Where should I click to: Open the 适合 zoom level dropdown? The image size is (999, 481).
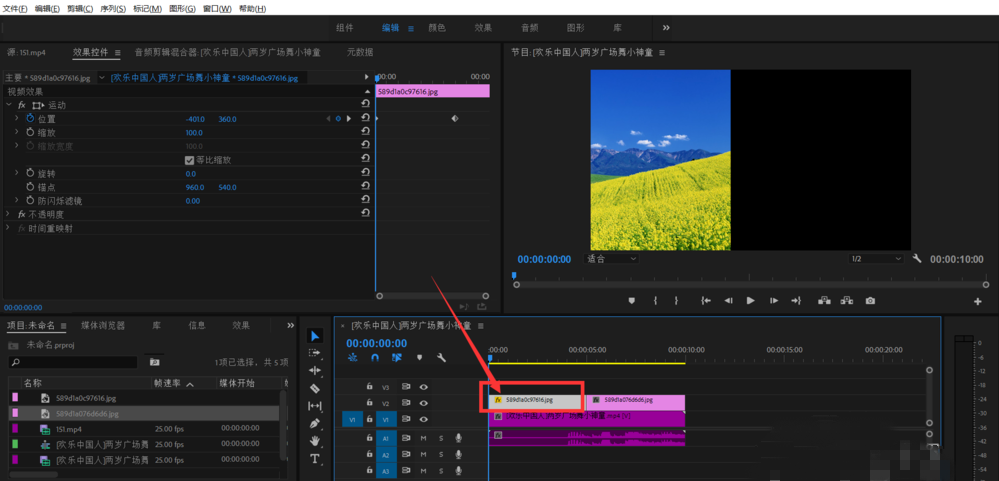point(611,258)
